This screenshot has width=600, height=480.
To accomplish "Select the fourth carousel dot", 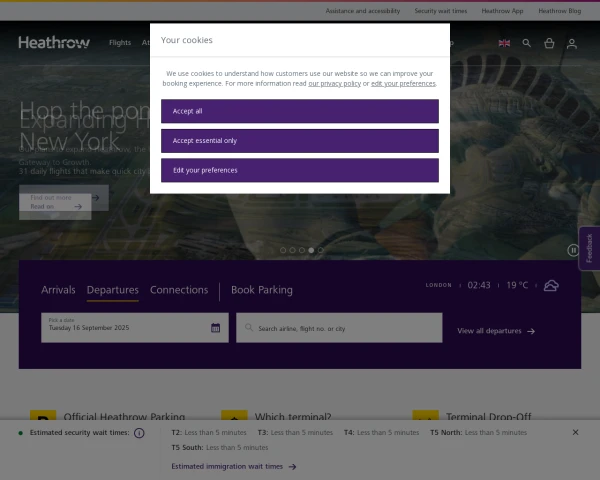I will [x=311, y=250].
